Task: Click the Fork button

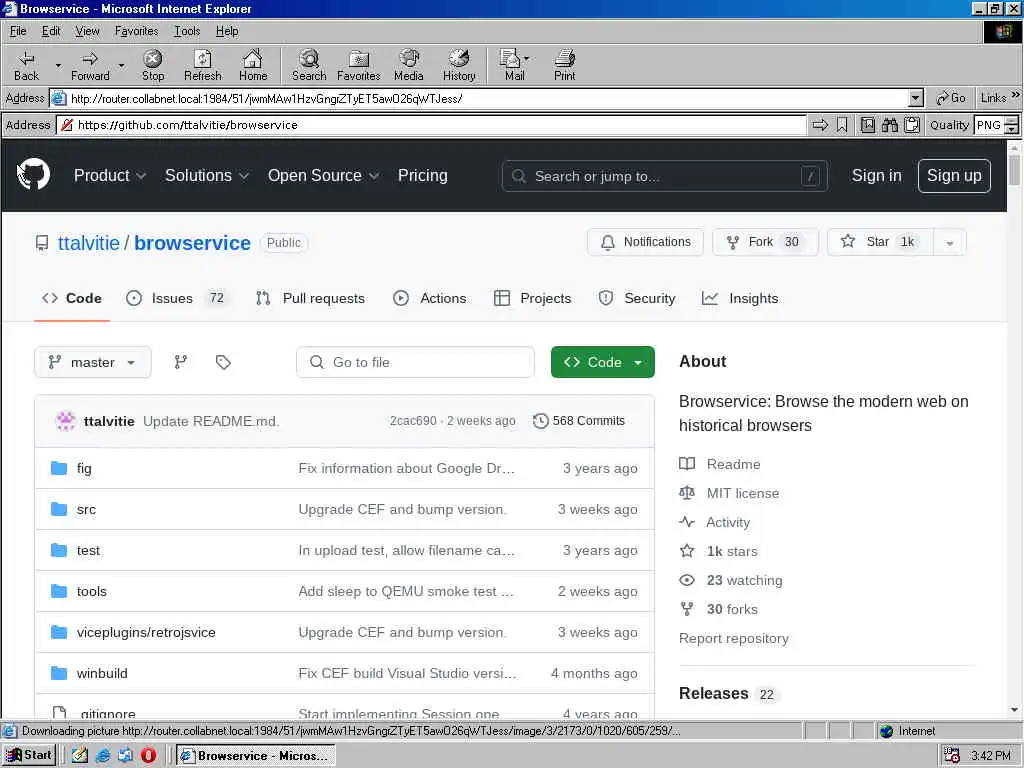Action: tap(765, 242)
